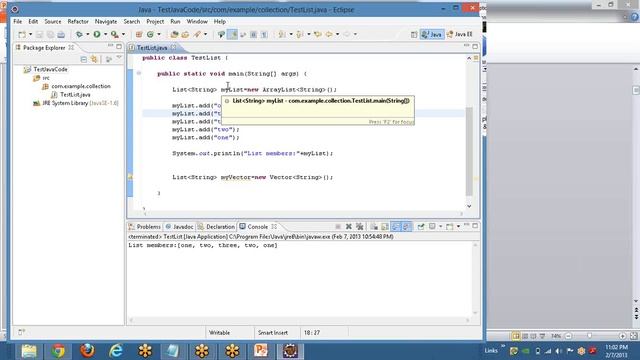Open the Source menu
Viewport: 640px width, 360px height.
tap(53, 22)
